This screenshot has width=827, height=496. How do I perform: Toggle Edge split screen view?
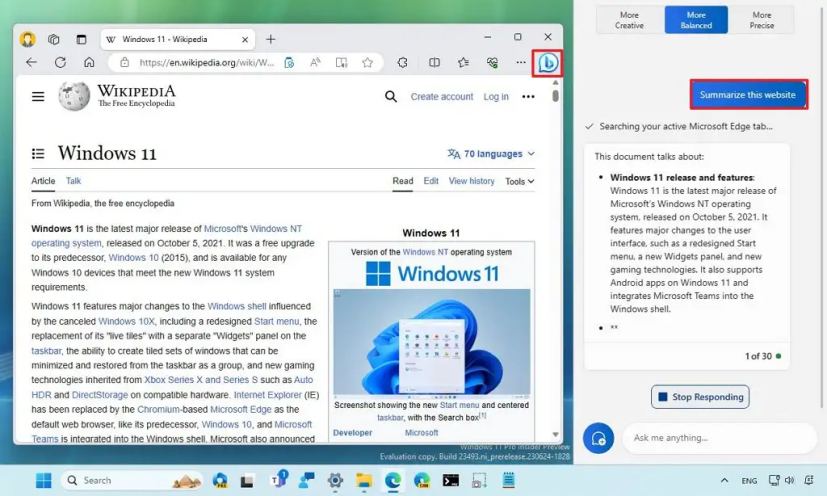pos(434,62)
